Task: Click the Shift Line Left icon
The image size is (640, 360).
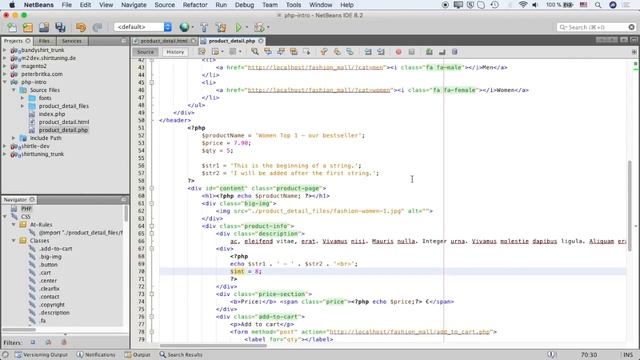Action: click(368, 52)
